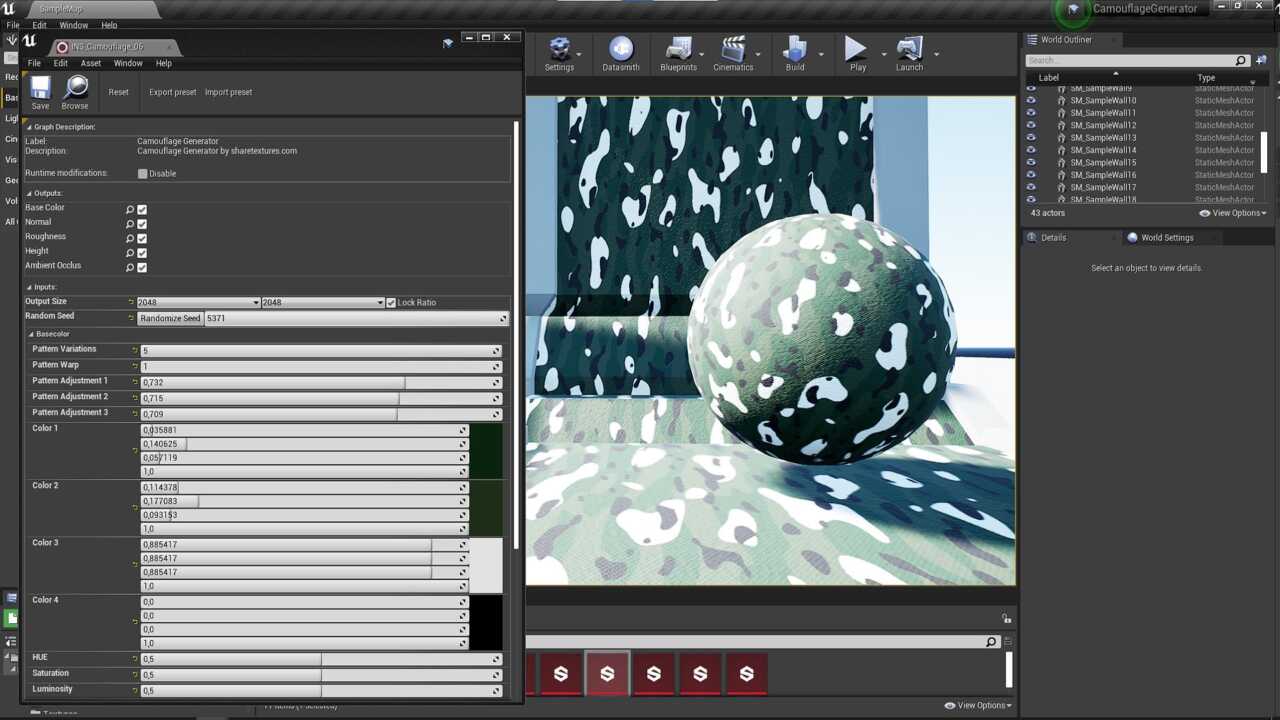
Task: Toggle the Roughness output checkbox
Action: click(142, 238)
